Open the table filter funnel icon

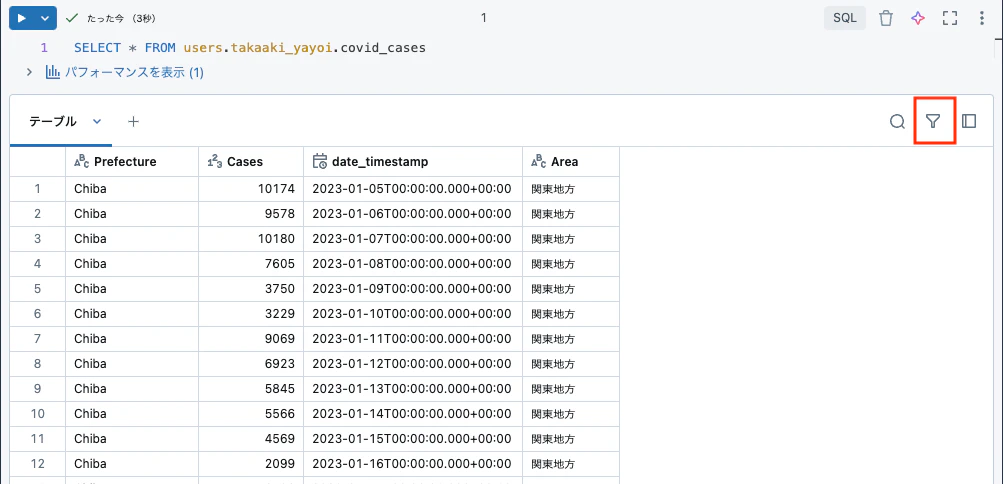[x=934, y=121]
